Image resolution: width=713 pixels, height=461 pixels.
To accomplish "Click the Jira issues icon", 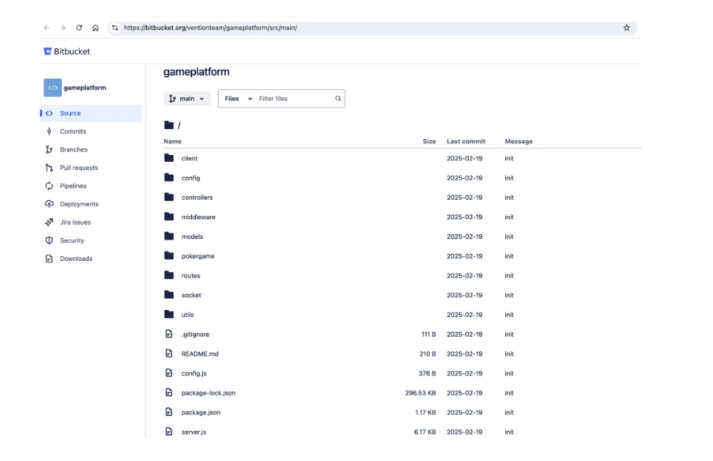I will click(50, 222).
